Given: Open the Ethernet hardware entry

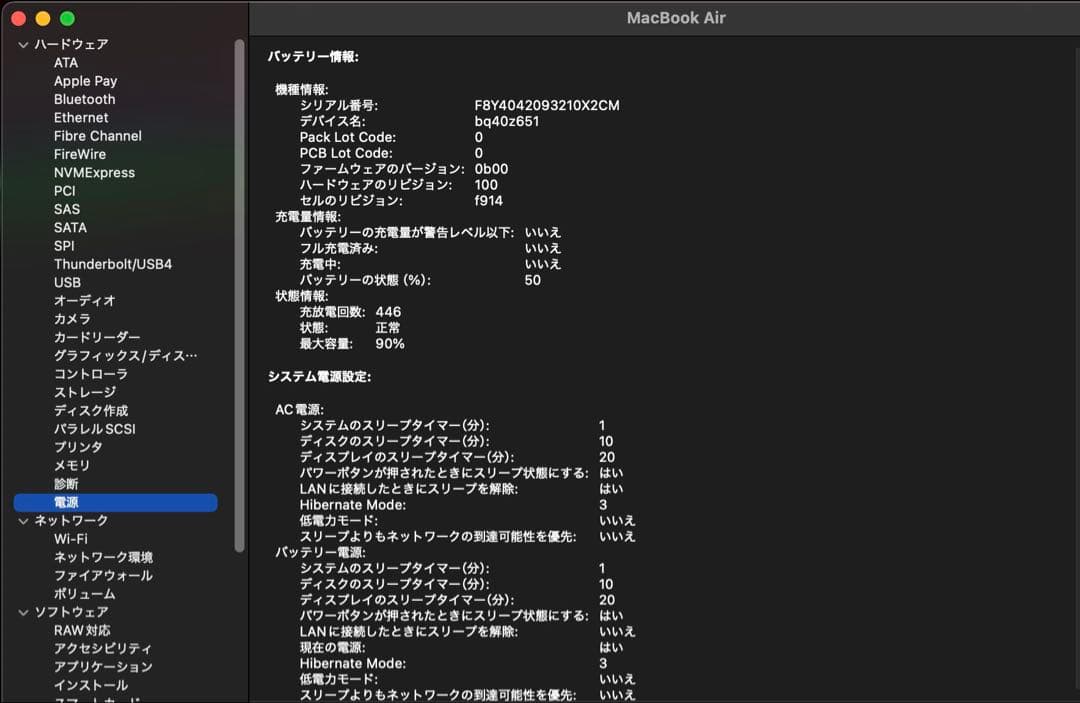Looking at the screenshot, I should 80,117.
